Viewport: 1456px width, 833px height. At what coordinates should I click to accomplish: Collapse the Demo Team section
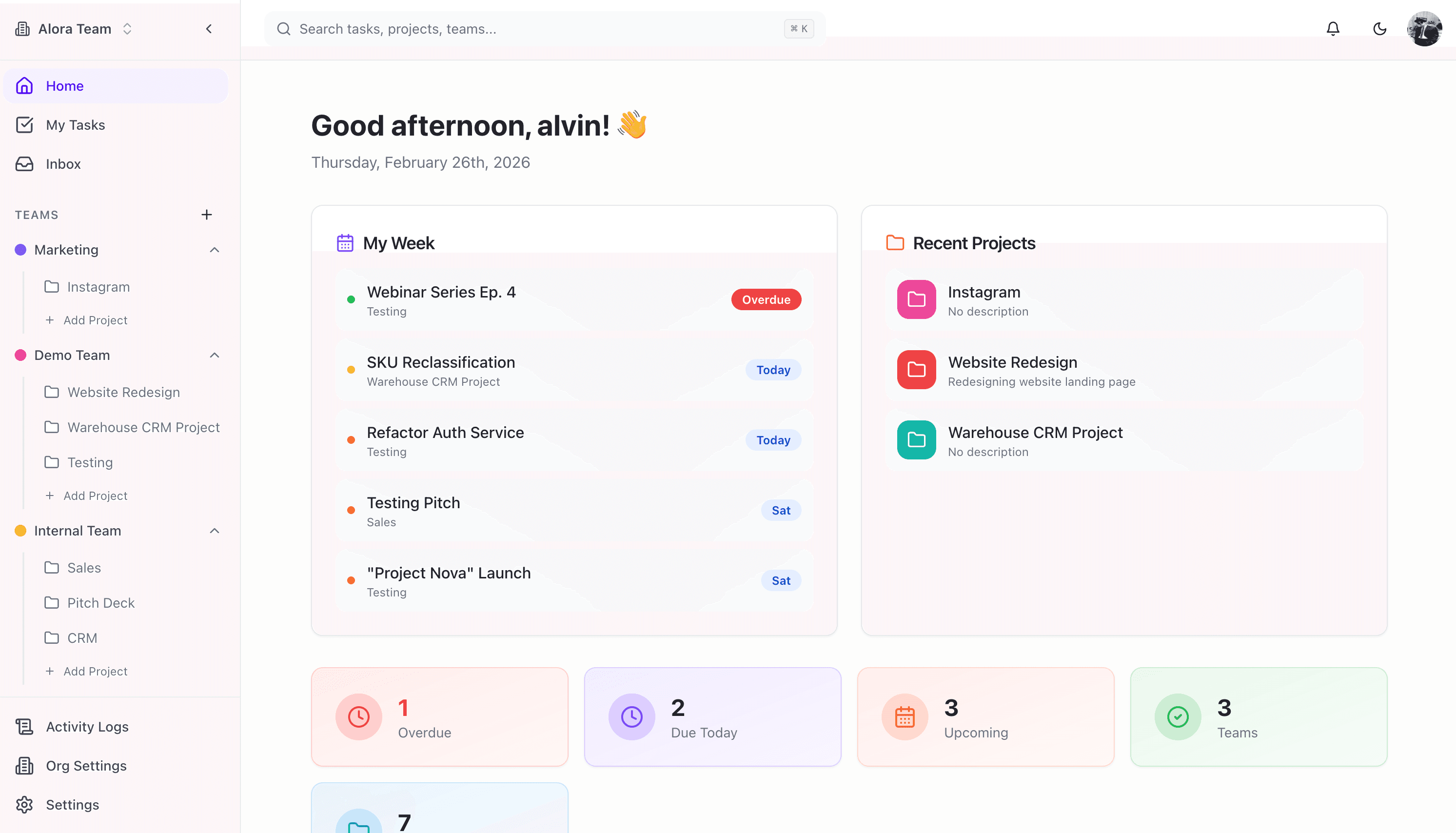(215, 355)
